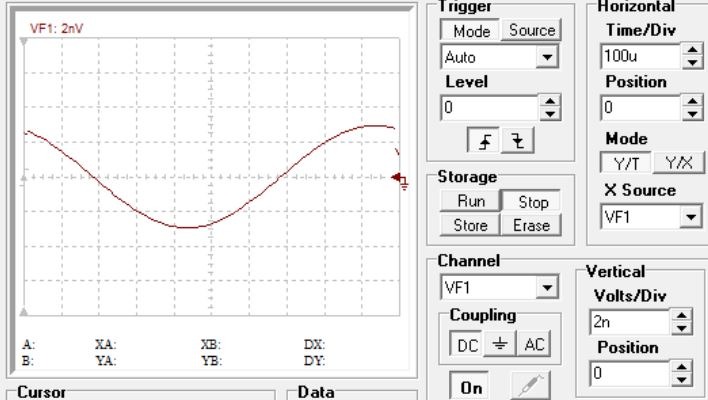The height and width of the screenshot is (400, 708).
Task: Click the top trigger position marker triangle
Action: (24, 42)
